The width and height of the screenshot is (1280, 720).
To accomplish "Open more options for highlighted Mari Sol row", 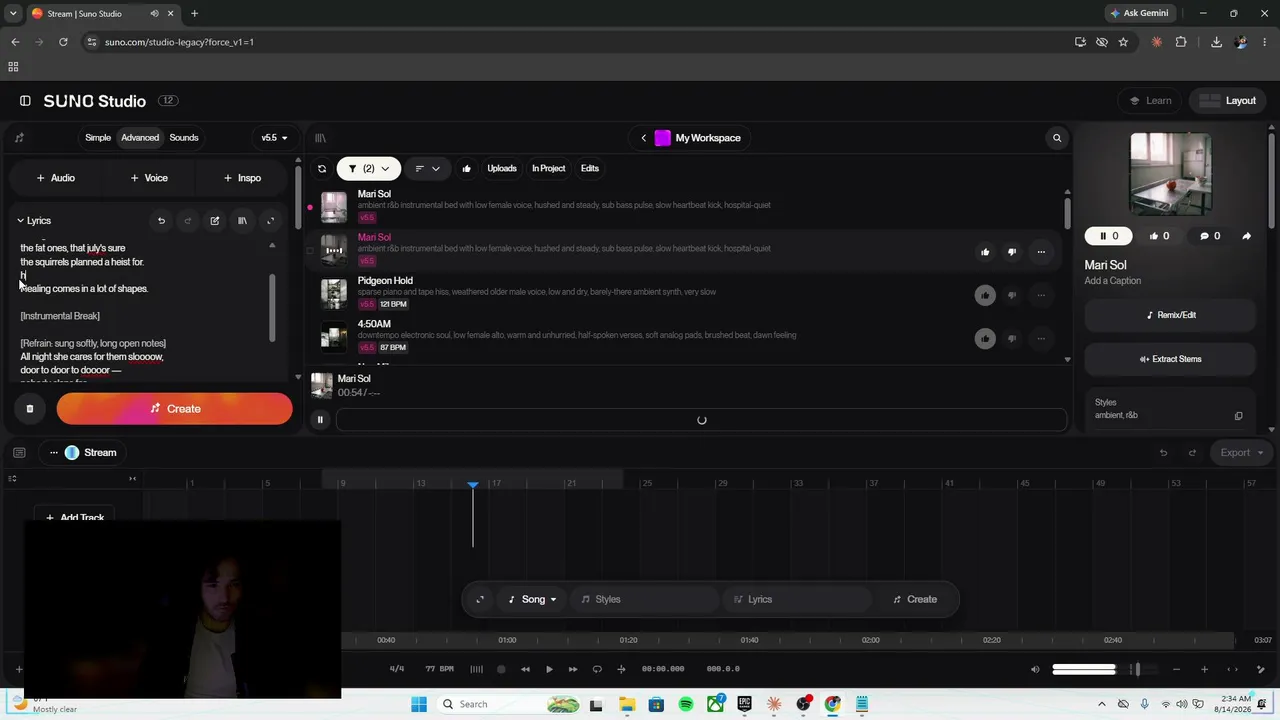I will tap(1041, 252).
